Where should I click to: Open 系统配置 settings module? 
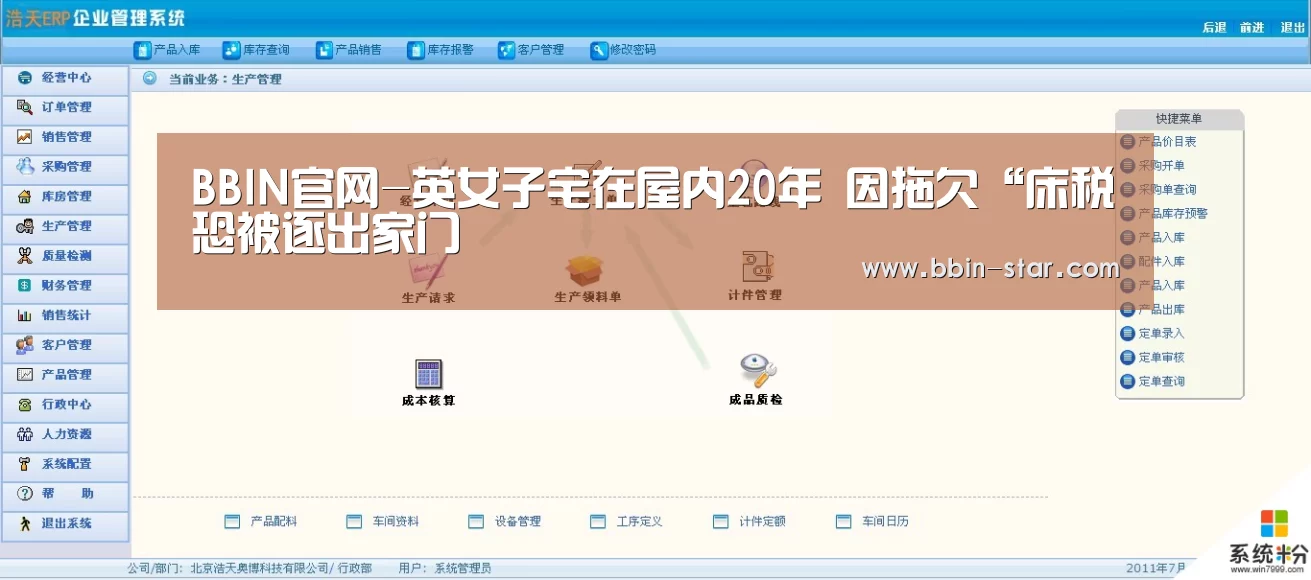click(65, 464)
